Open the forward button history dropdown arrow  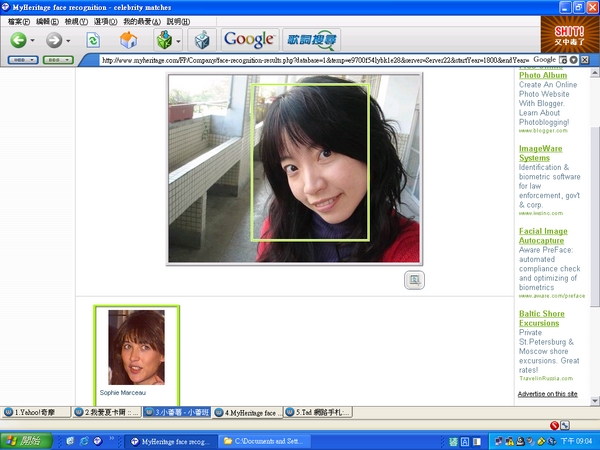coord(68,40)
